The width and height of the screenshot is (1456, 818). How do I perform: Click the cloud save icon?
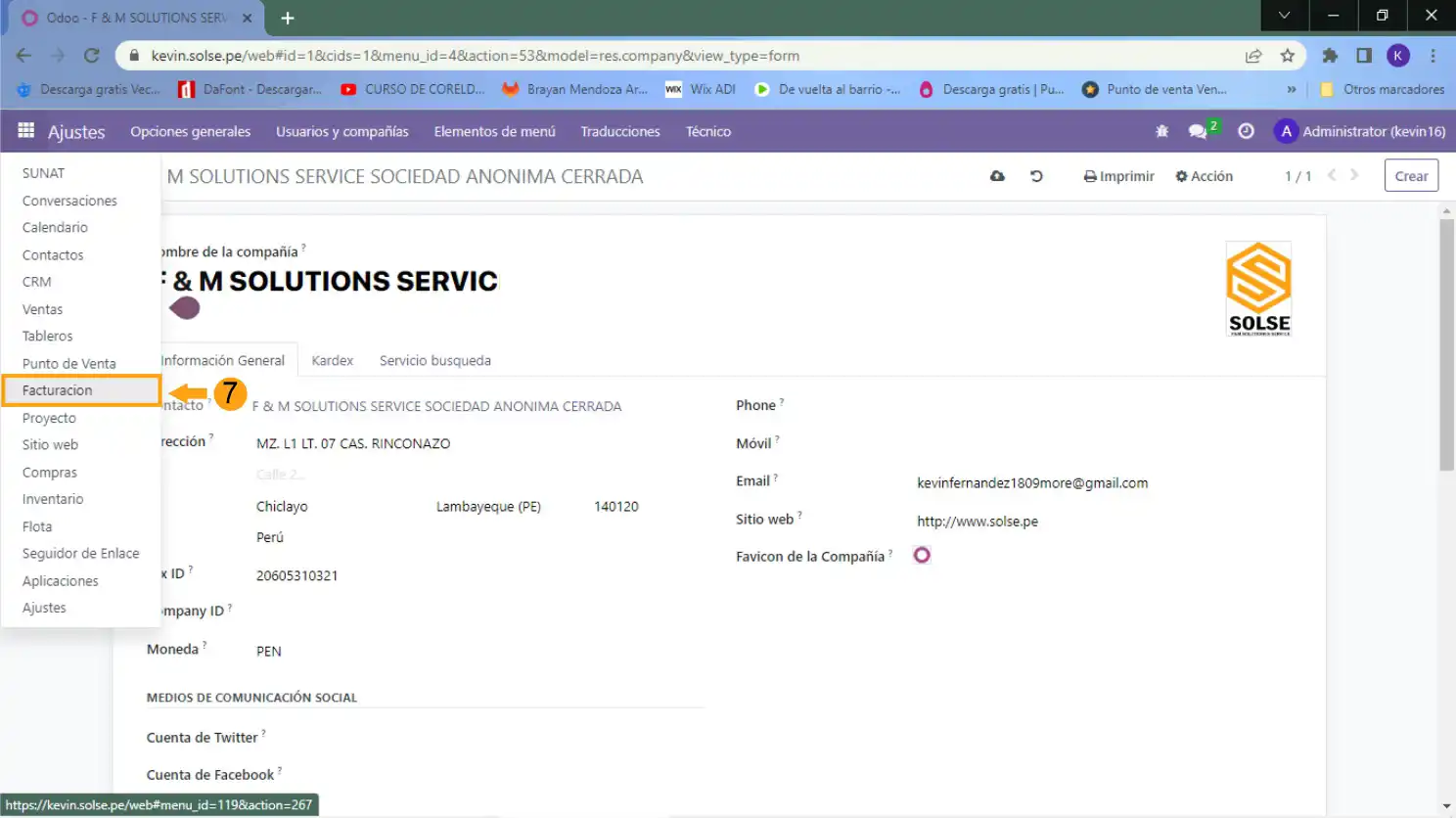coord(997,176)
